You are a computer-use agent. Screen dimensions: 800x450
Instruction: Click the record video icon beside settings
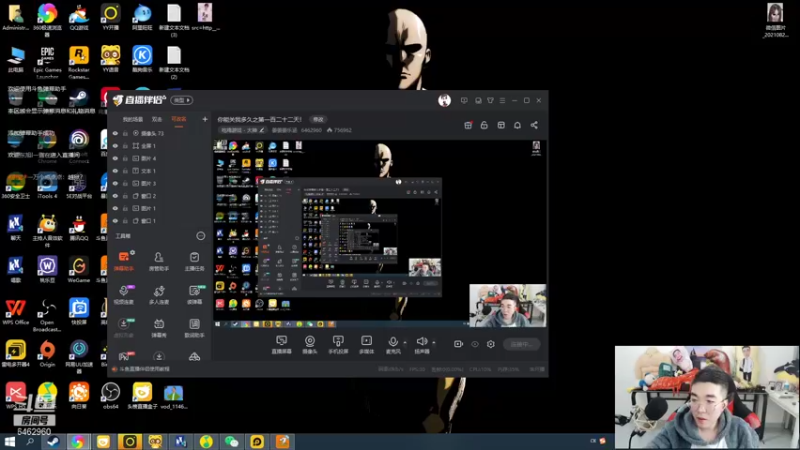coord(458,344)
